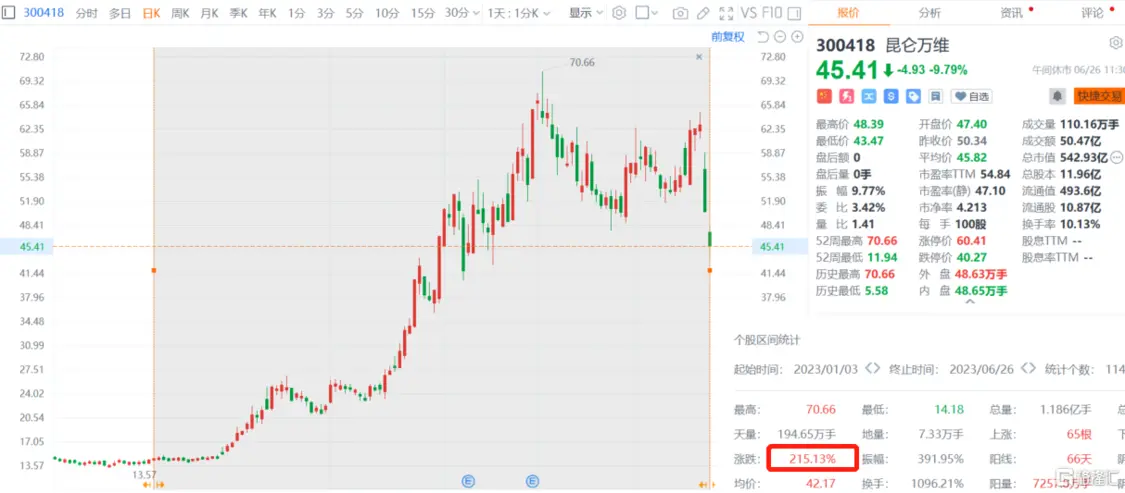Switch to the 分析 tab
This screenshot has height=493, width=1125.
pyautogui.click(x=929, y=13)
